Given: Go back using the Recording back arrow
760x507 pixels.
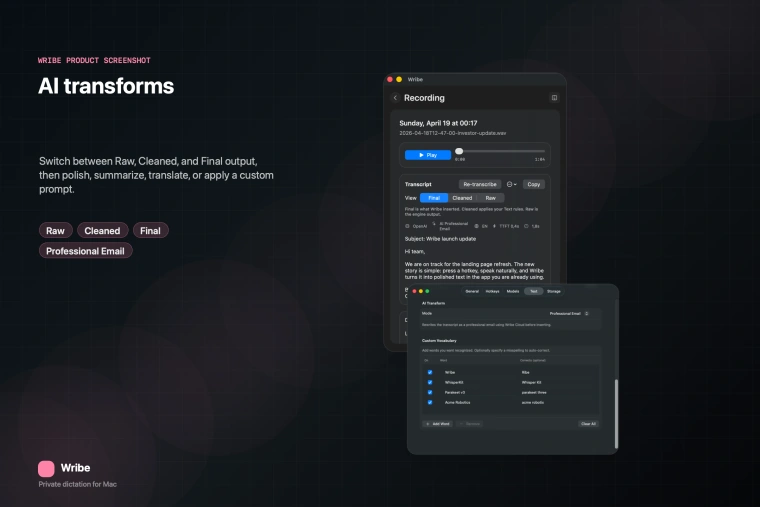Looking at the screenshot, I should 395,98.
